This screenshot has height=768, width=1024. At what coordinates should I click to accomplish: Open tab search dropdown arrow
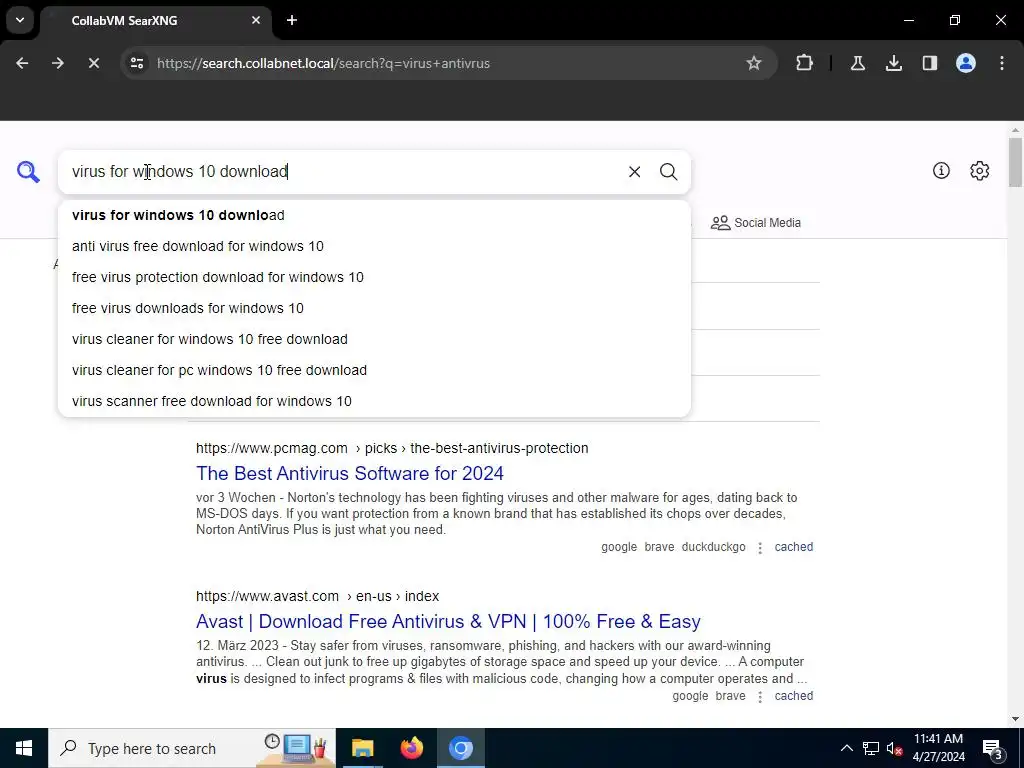pyautogui.click(x=20, y=20)
